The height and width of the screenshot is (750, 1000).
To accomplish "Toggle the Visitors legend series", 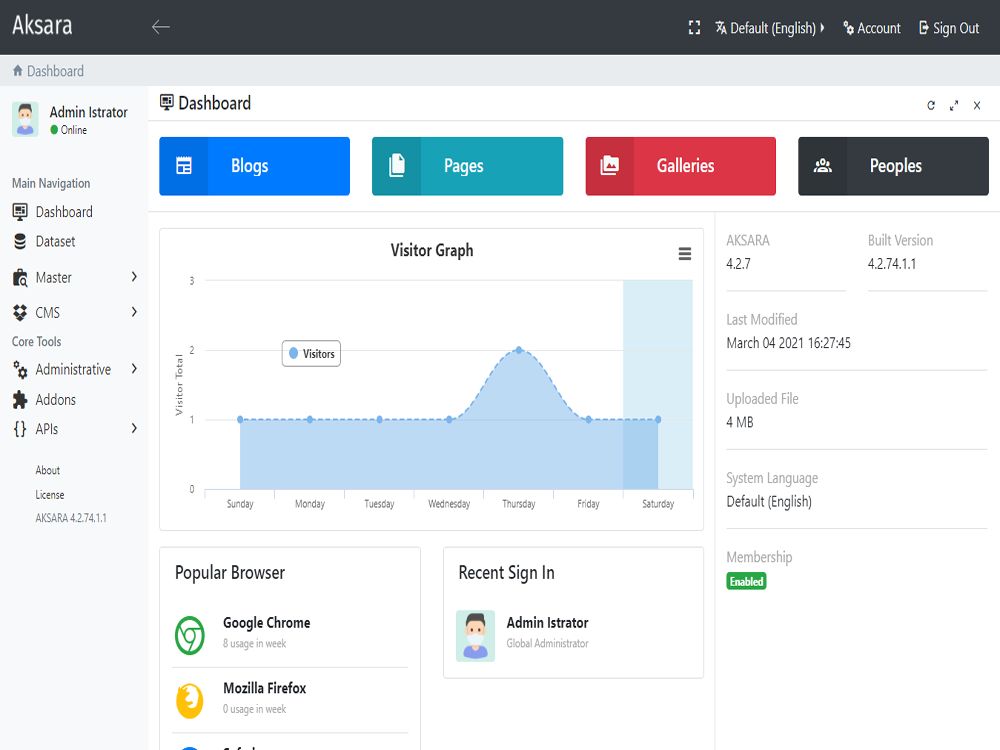I will (311, 354).
